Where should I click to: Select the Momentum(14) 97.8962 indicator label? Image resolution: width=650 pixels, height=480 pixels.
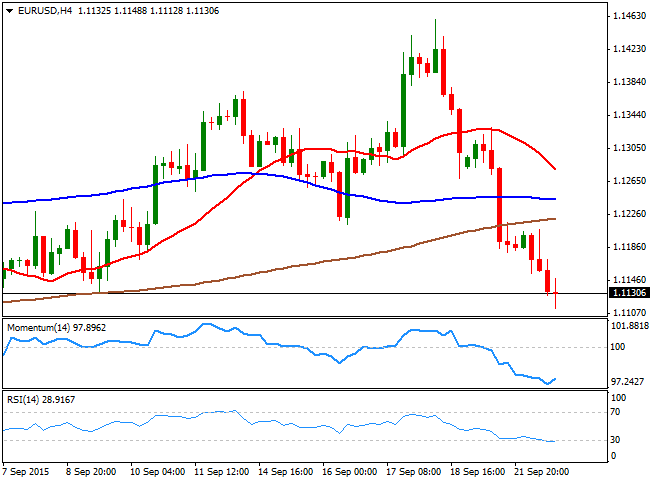[x=56, y=327]
